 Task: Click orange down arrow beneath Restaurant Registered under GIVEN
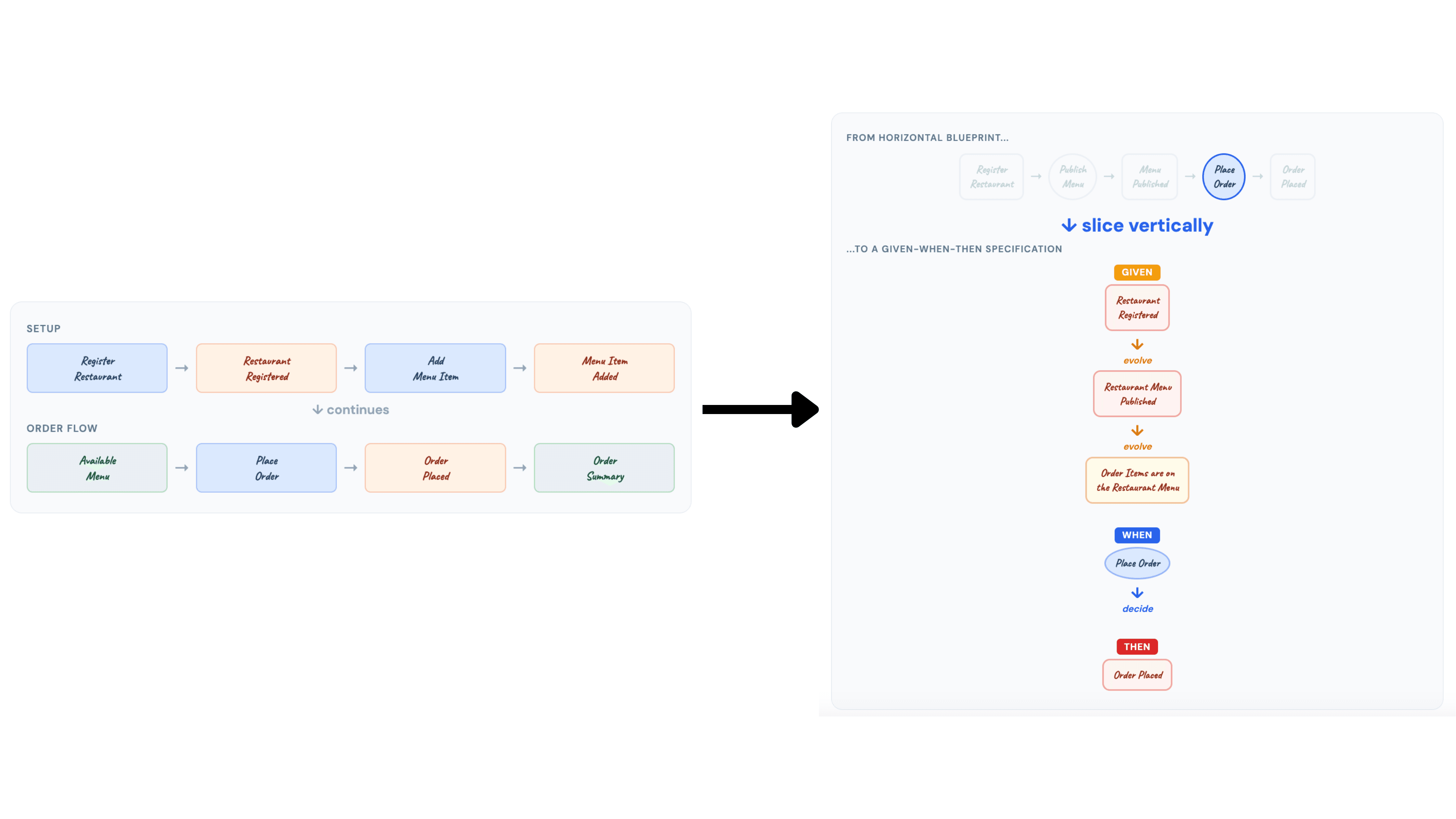pyautogui.click(x=1137, y=345)
